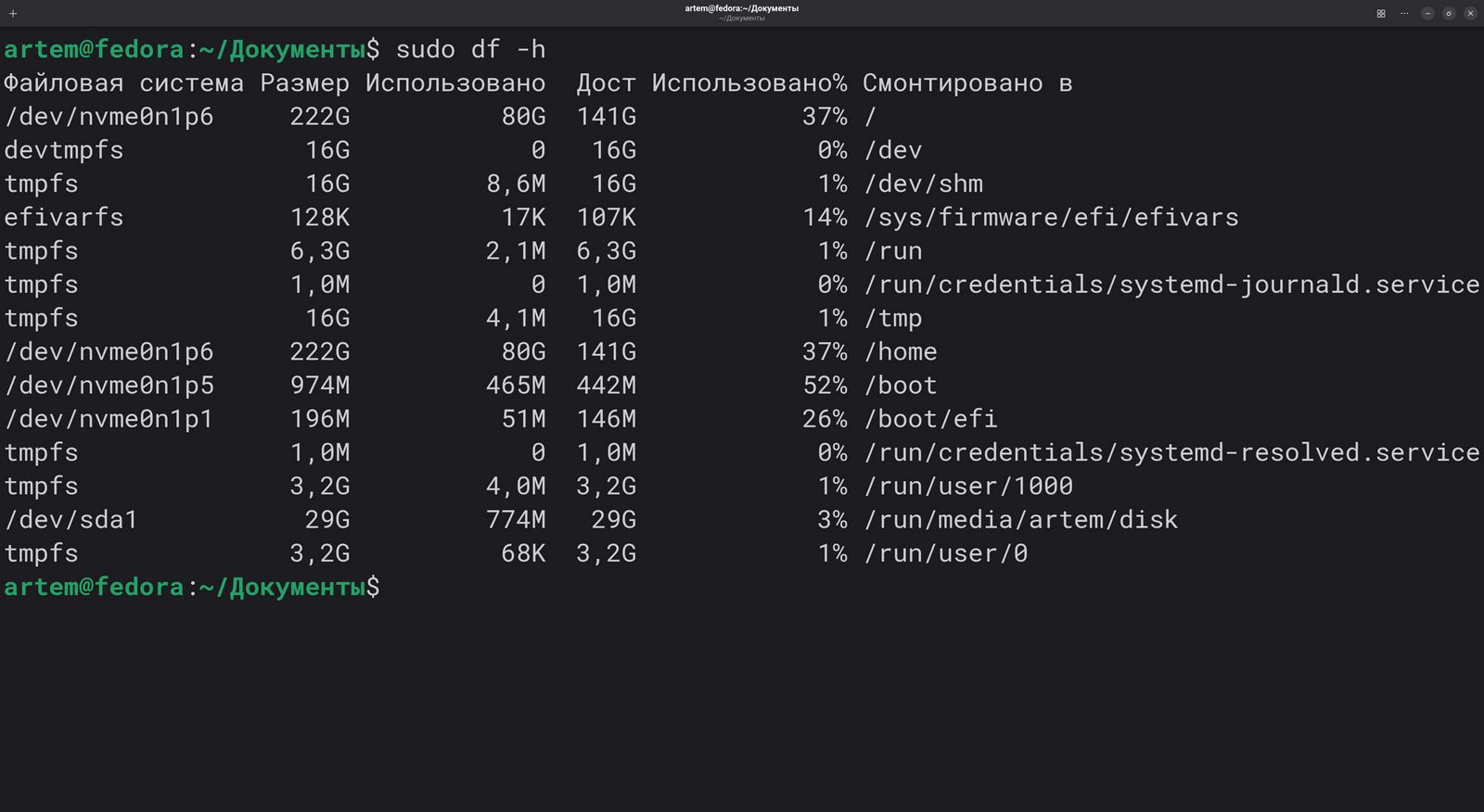Click the /dev/sda1 filesystem entry

click(71, 520)
